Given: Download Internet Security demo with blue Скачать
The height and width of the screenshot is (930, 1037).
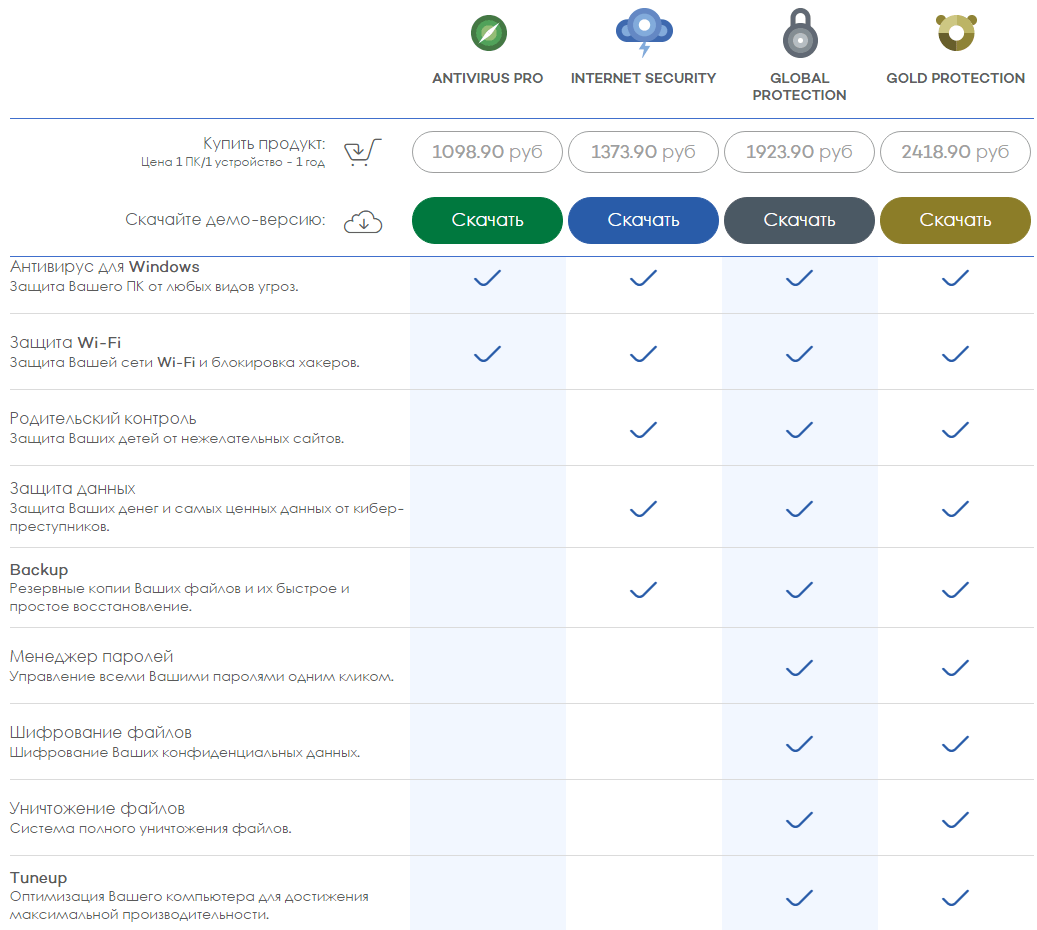Looking at the screenshot, I should click(x=643, y=220).
